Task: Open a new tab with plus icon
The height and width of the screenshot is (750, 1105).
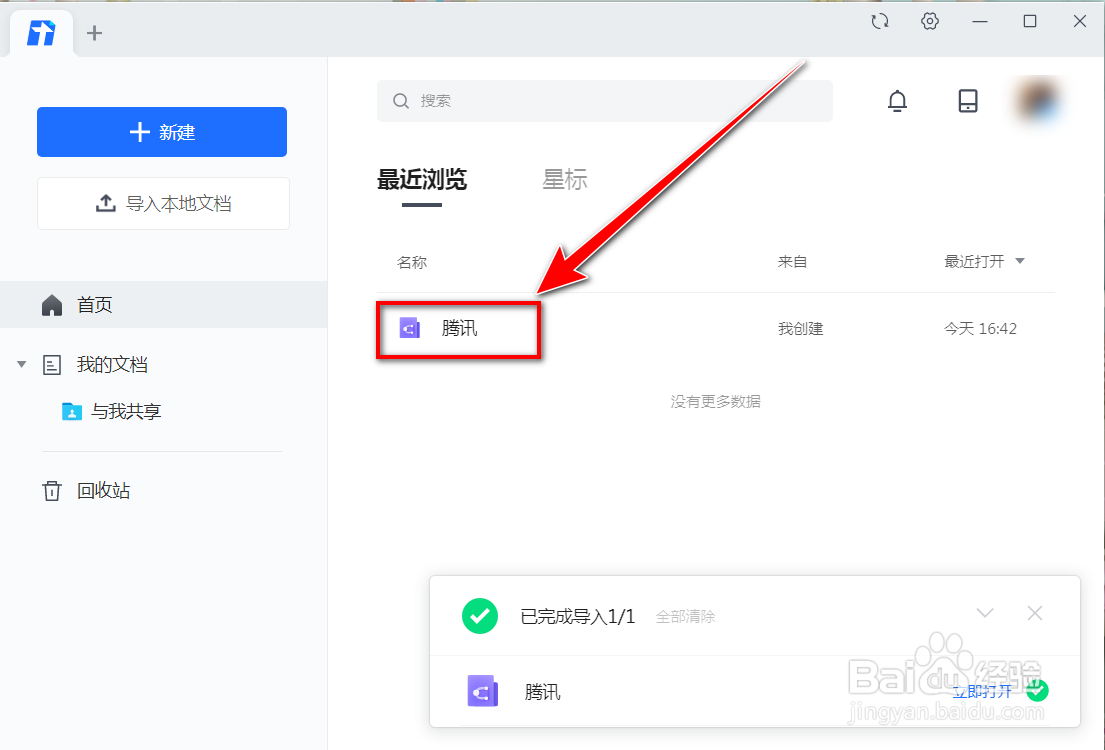Action: tap(94, 33)
